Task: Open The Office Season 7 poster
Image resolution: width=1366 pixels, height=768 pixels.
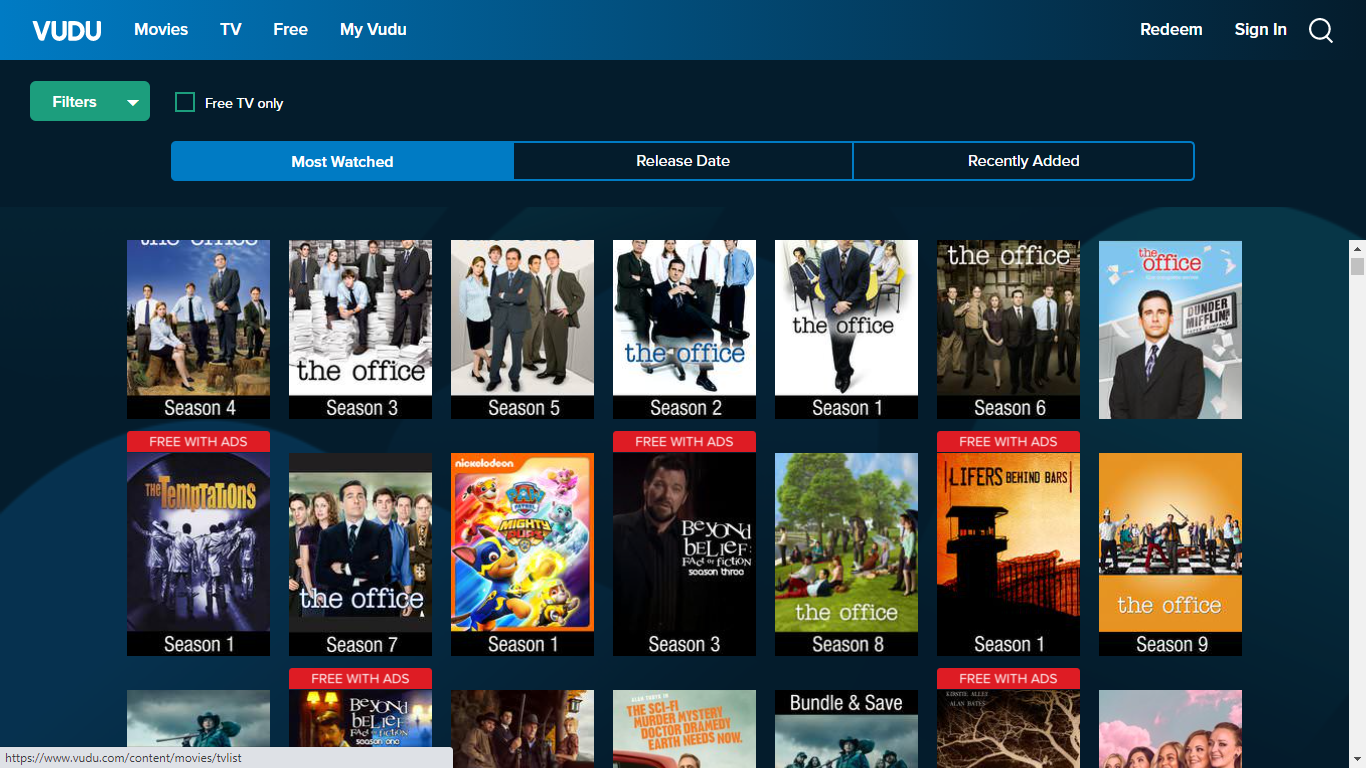Action: pyautogui.click(x=360, y=554)
